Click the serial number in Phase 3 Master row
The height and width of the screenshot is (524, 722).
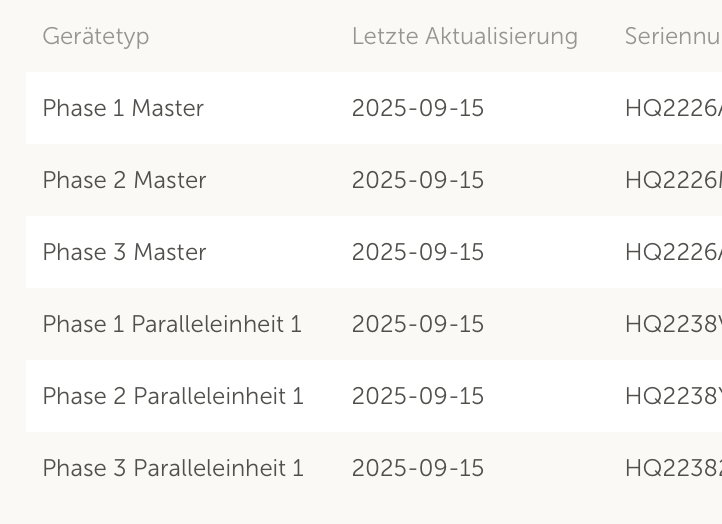point(672,252)
